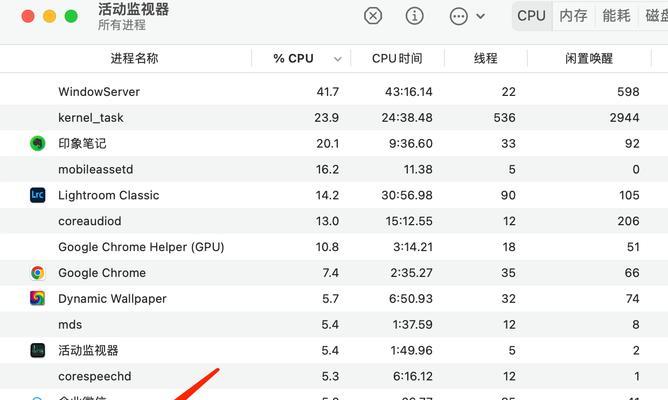Click the 23.9 CPU value for kernel_task
Screen dimensions: 668x400
pyautogui.click(x=326, y=118)
